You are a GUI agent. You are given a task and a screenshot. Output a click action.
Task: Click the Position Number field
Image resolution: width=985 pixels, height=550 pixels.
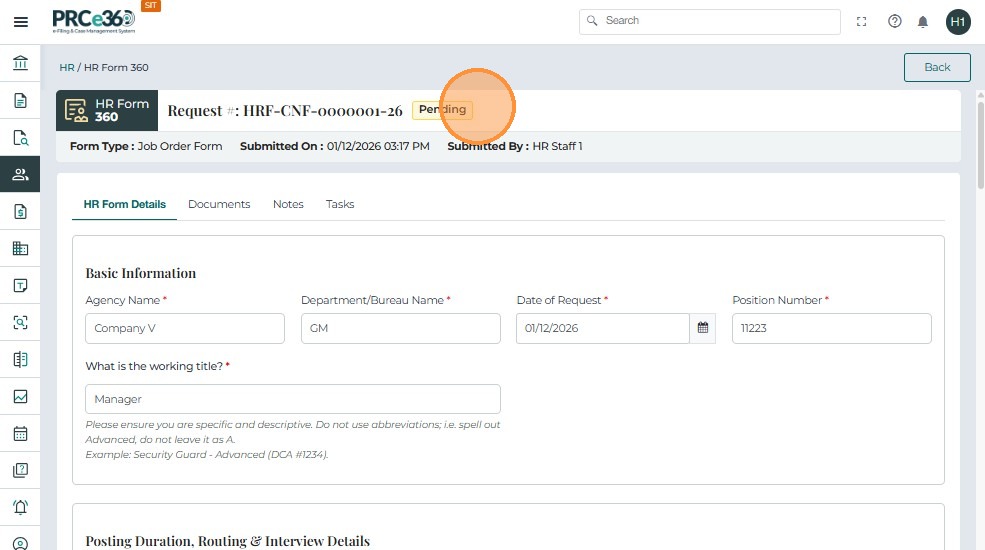point(831,328)
